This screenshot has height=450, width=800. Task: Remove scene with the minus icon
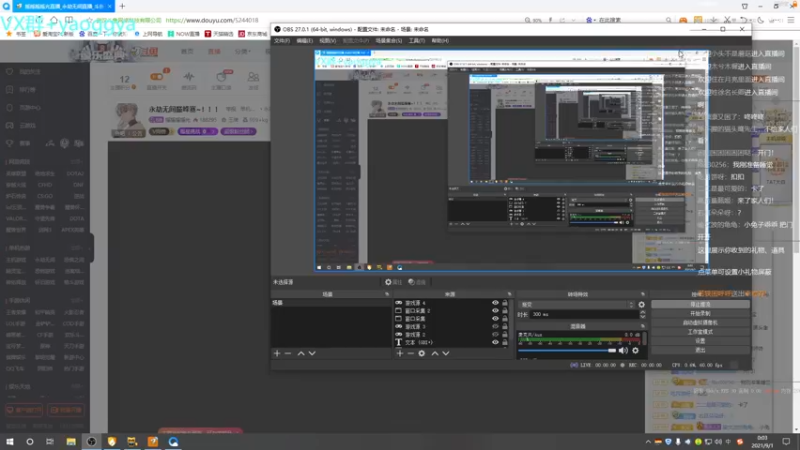click(x=288, y=353)
